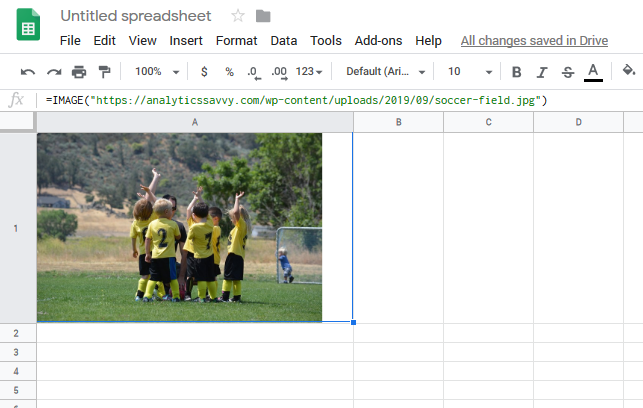Click 'All changes saved in Drive' link
Viewport: 643px width, 408px height.
tap(536, 41)
